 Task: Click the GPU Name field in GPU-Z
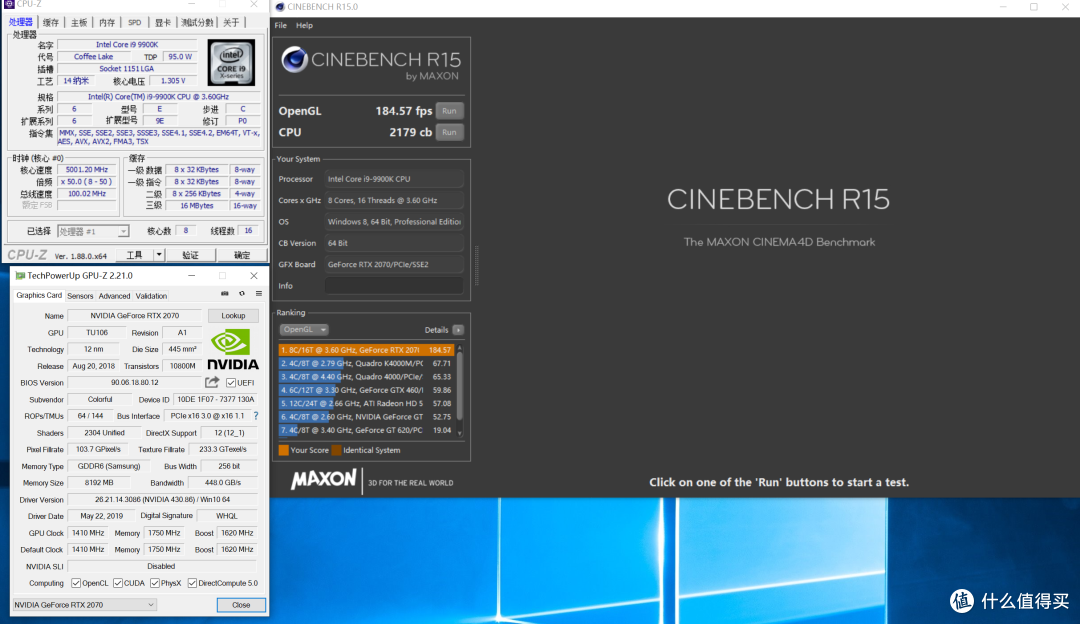[135, 315]
